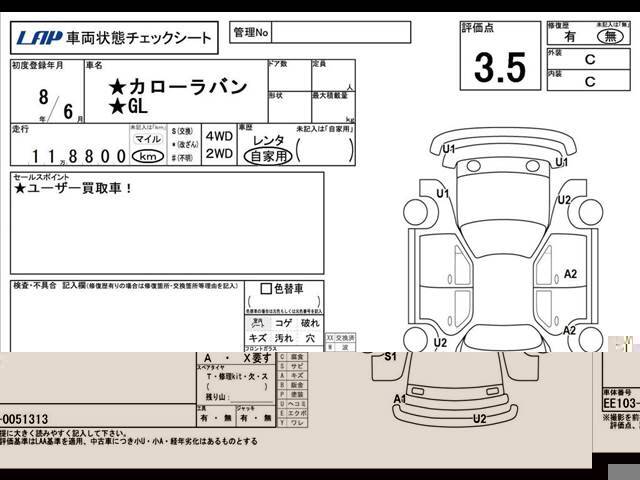This screenshot has height=480, width=640.
Task: Click the S1 damage mark on the diagram
Action: click(x=391, y=356)
